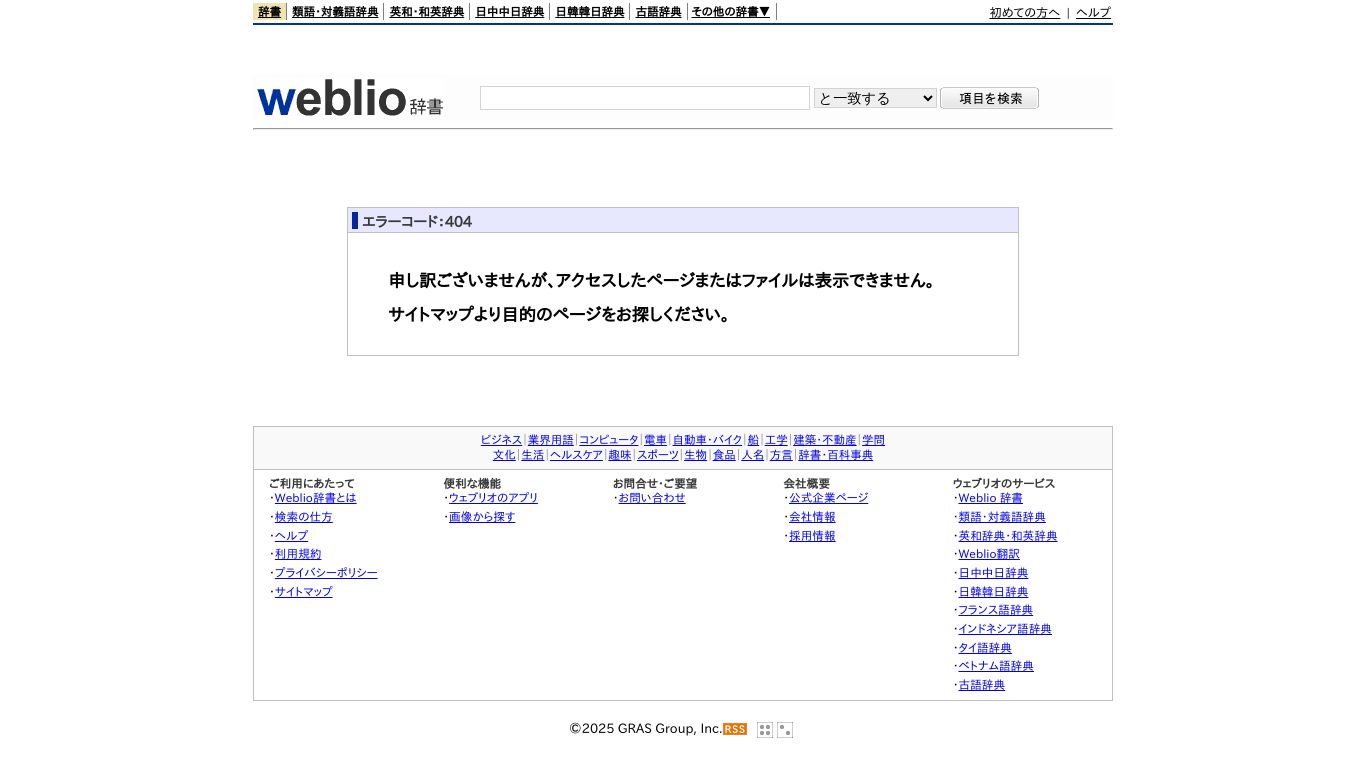
Task: Open Weblio翻訳 link
Action: (989, 554)
